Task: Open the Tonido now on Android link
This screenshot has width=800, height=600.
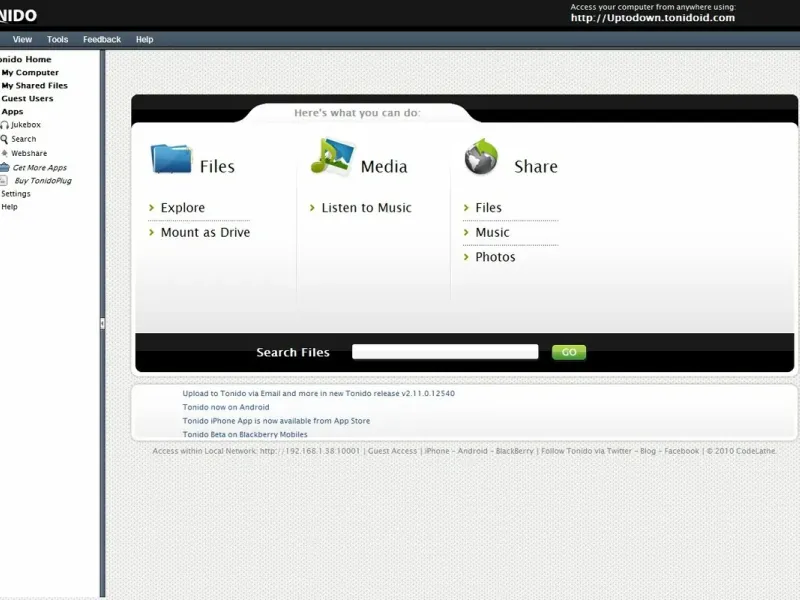Action: point(226,407)
